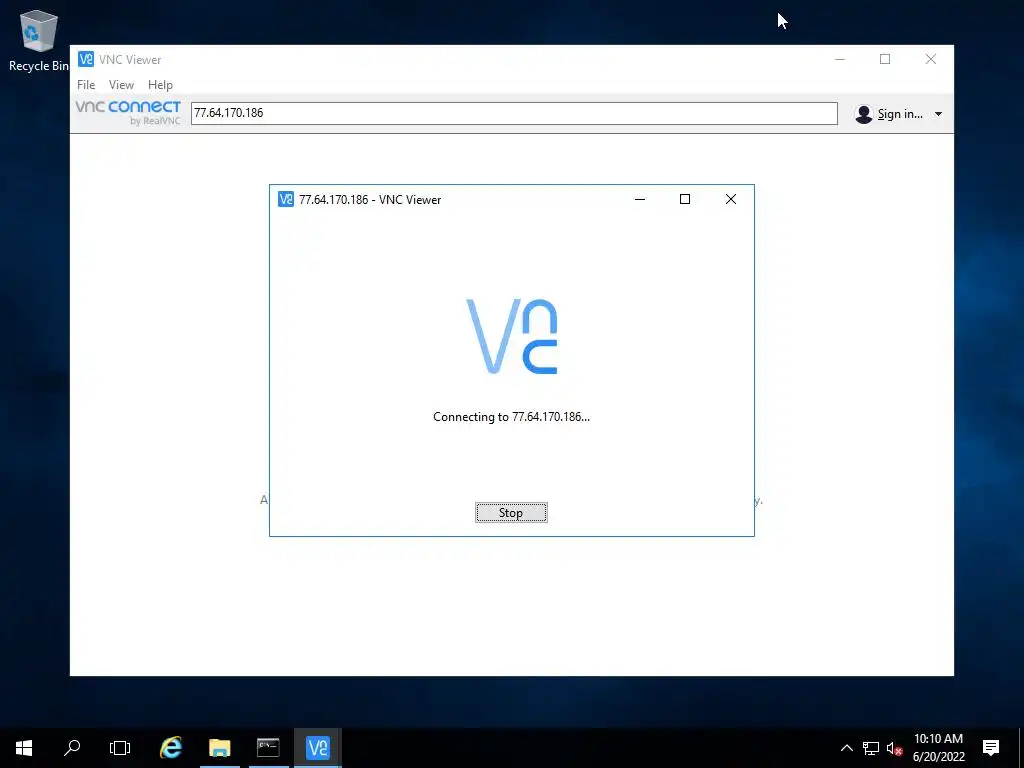This screenshot has height=768, width=1024.
Task: Open the View menu
Action: (x=121, y=85)
